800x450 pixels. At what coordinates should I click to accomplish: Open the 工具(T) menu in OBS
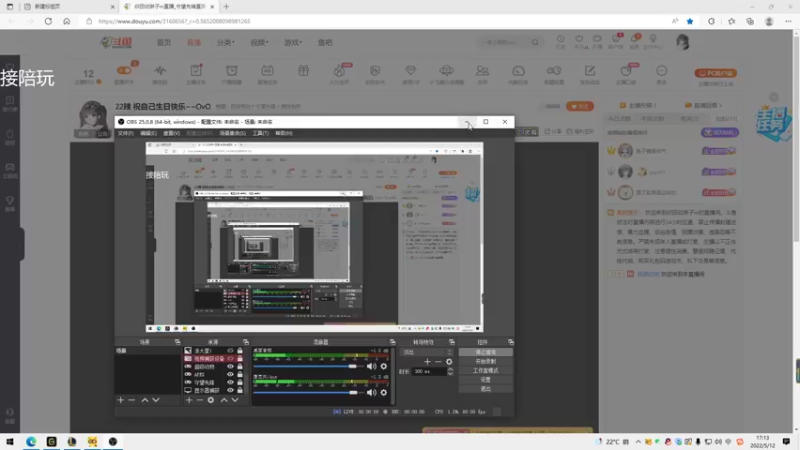click(260, 133)
